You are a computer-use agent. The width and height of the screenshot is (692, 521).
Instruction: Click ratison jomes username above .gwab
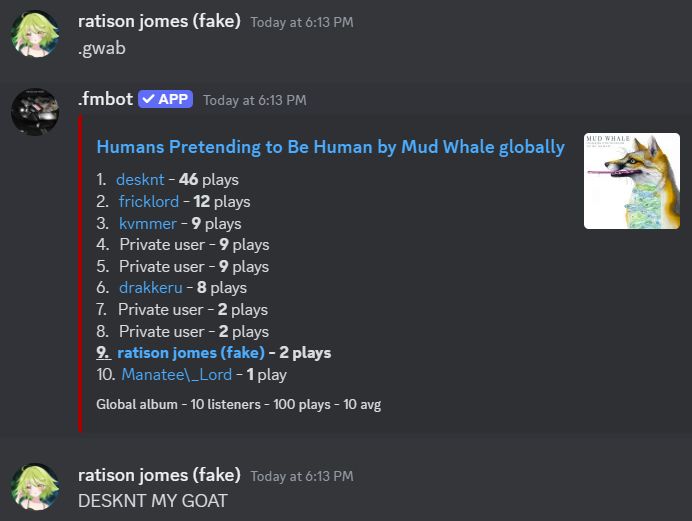(x=159, y=21)
